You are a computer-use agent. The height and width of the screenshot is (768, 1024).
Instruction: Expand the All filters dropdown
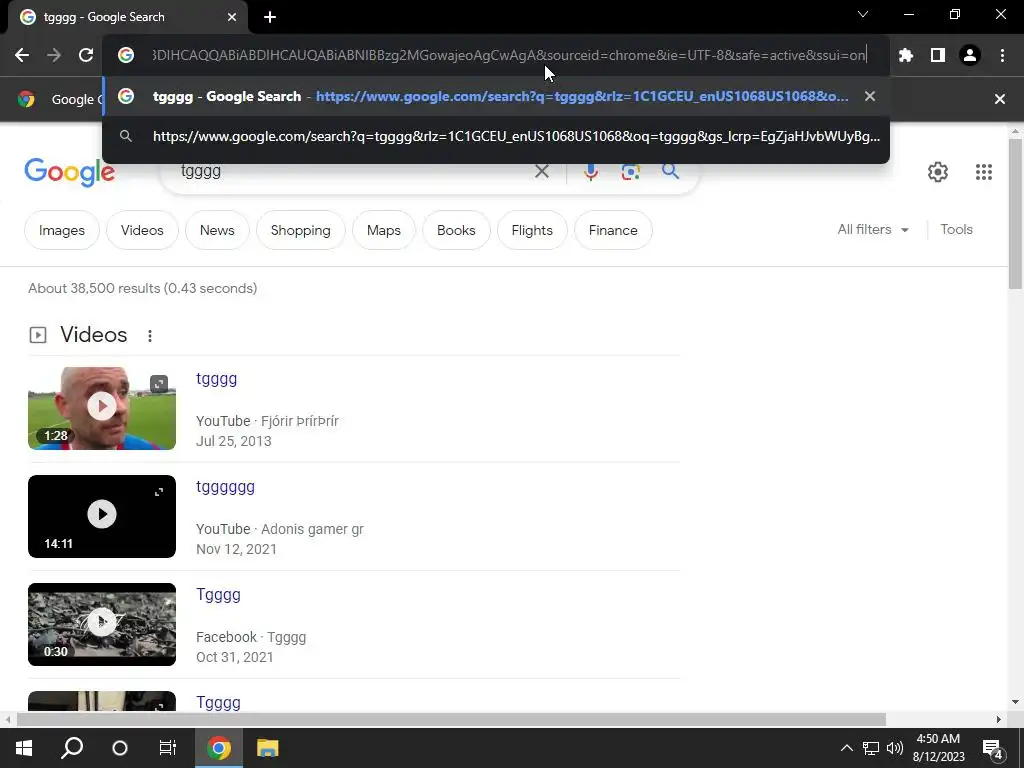coord(873,229)
